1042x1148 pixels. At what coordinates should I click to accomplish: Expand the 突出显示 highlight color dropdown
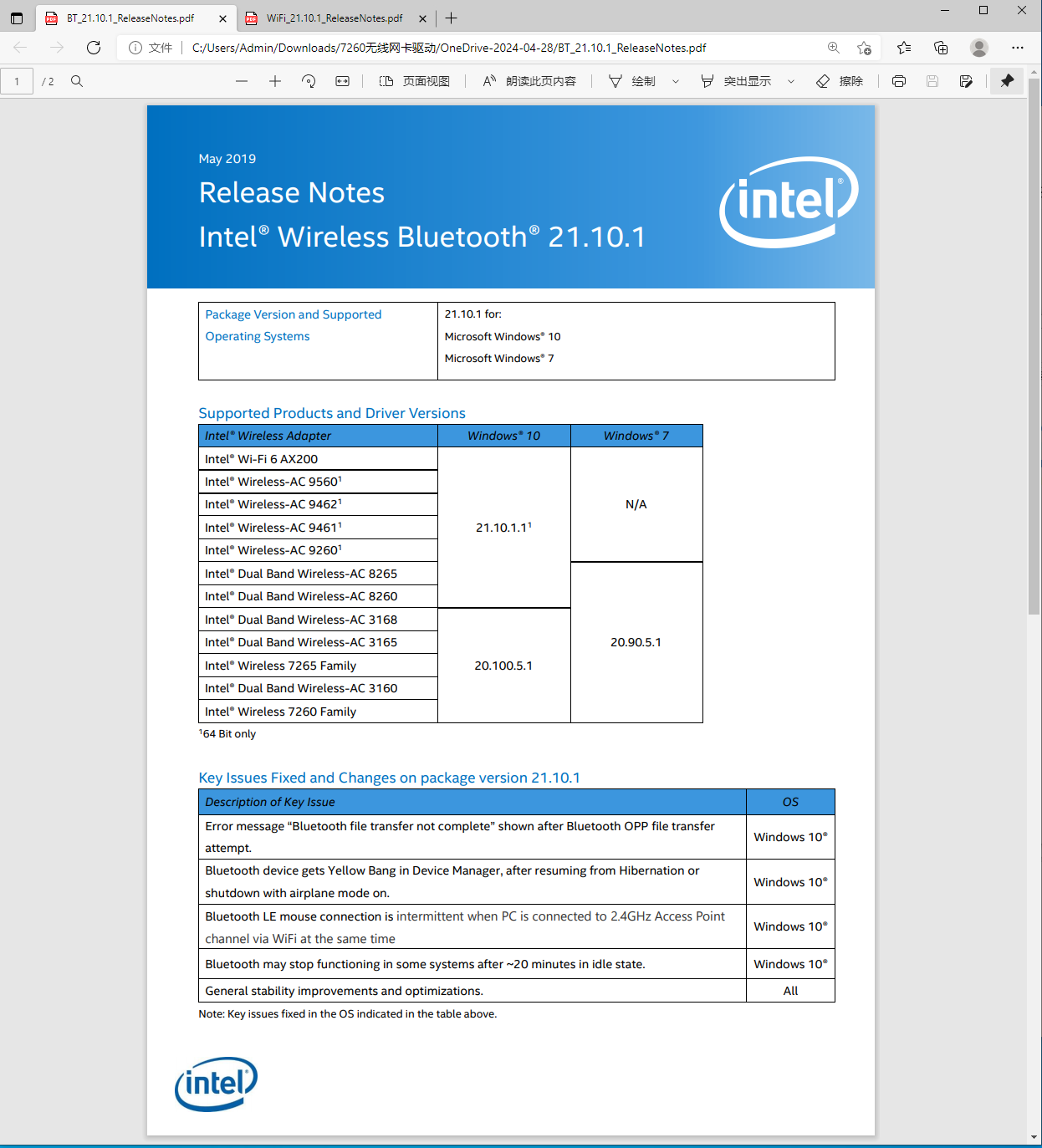click(791, 81)
